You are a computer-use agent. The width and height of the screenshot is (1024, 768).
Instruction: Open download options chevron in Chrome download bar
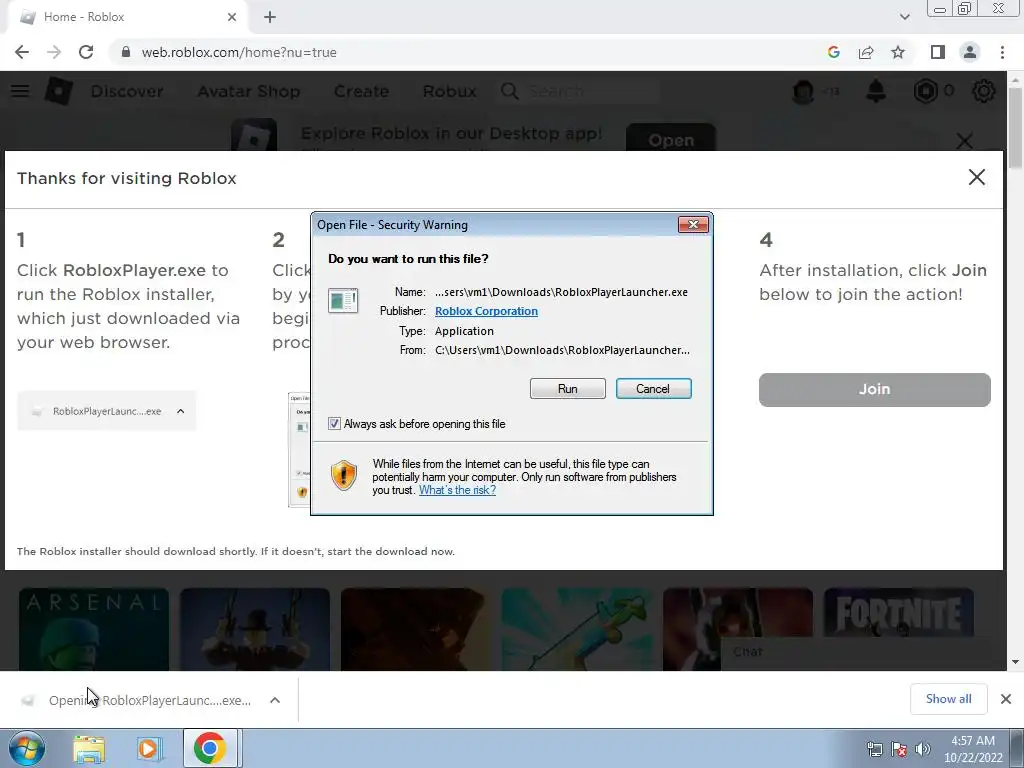click(275, 700)
